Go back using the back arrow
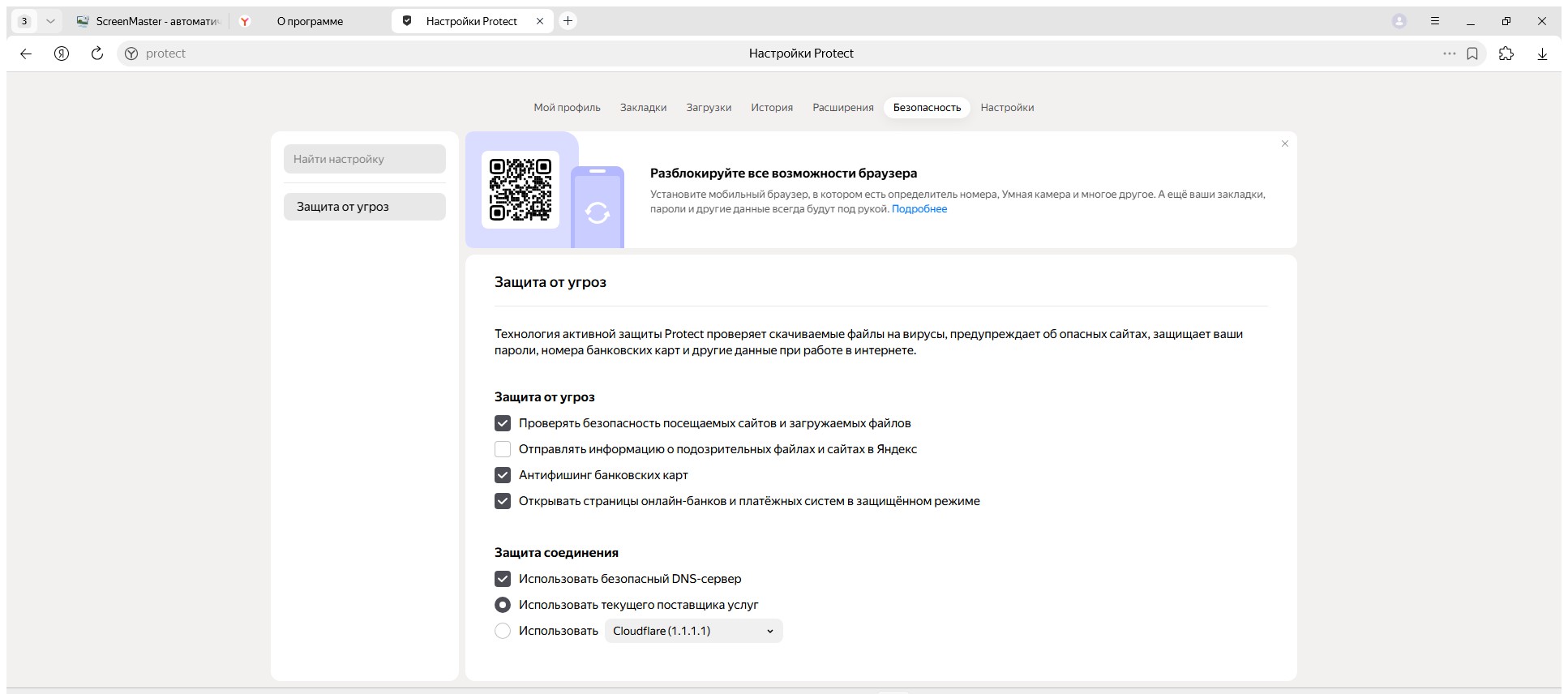Image resolution: width=1568 pixels, height=694 pixels. click(26, 54)
